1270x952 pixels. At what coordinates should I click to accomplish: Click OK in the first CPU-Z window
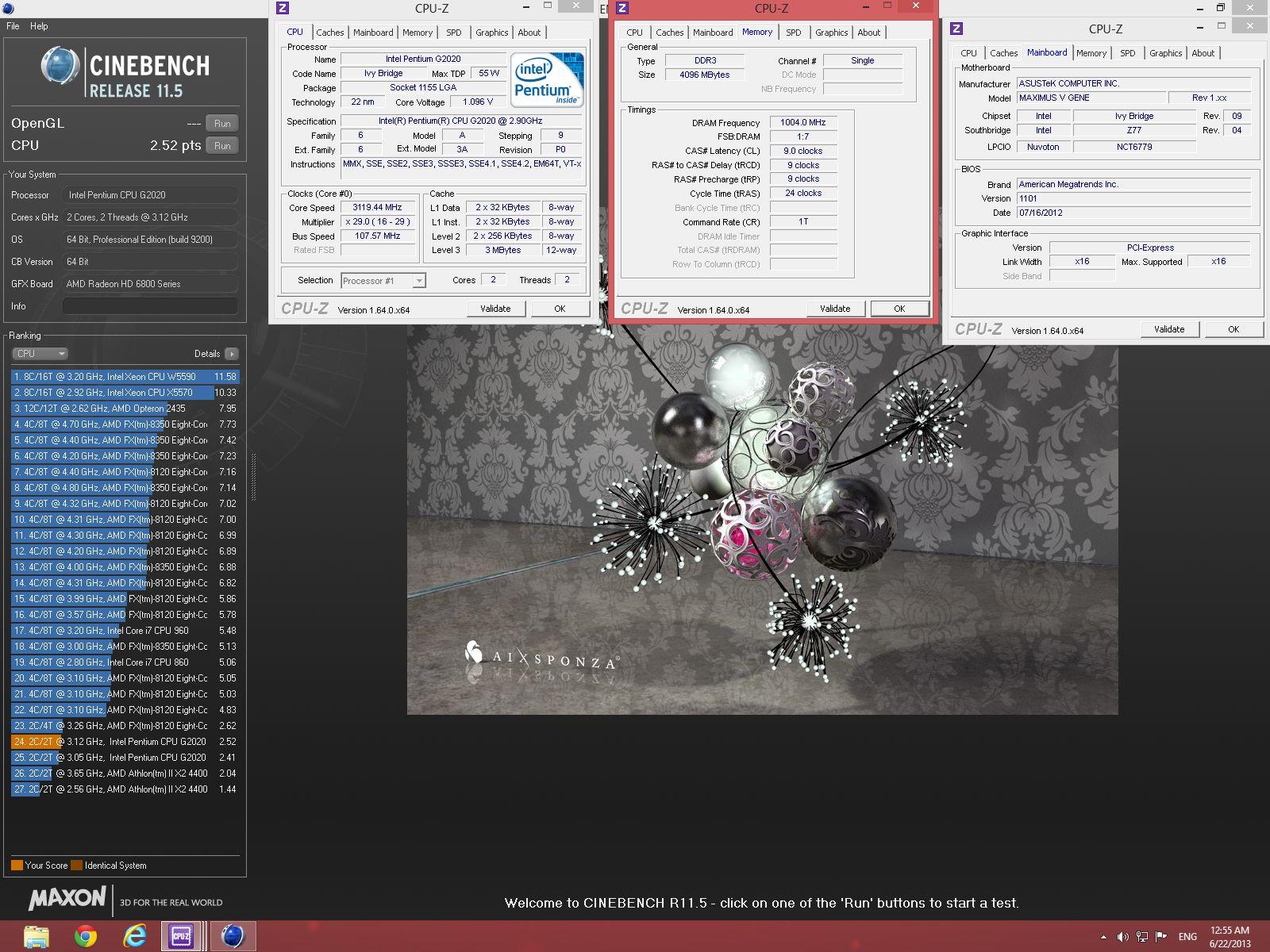pyautogui.click(x=560, y=309)
